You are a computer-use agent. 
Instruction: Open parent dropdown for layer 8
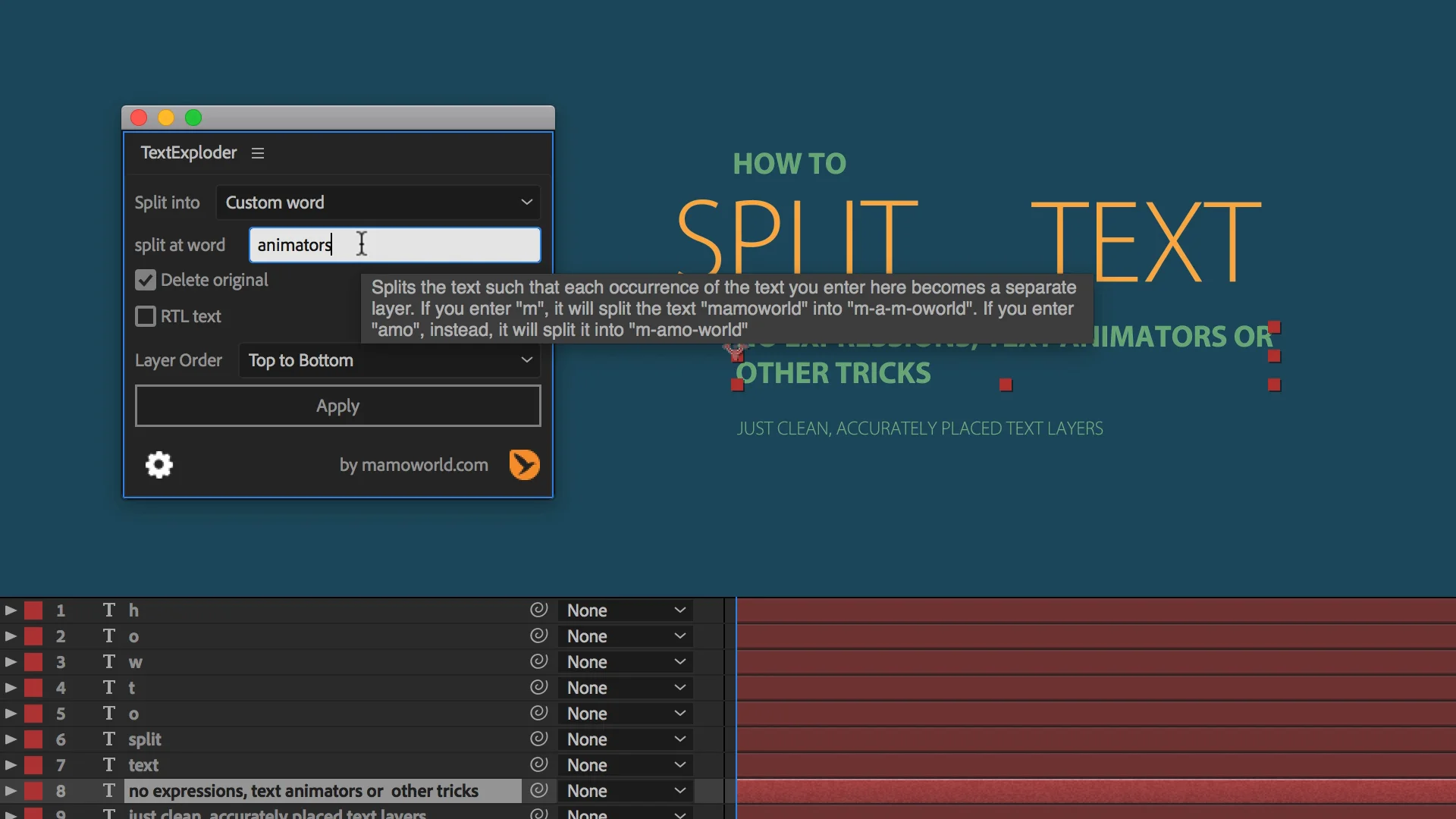626,791
